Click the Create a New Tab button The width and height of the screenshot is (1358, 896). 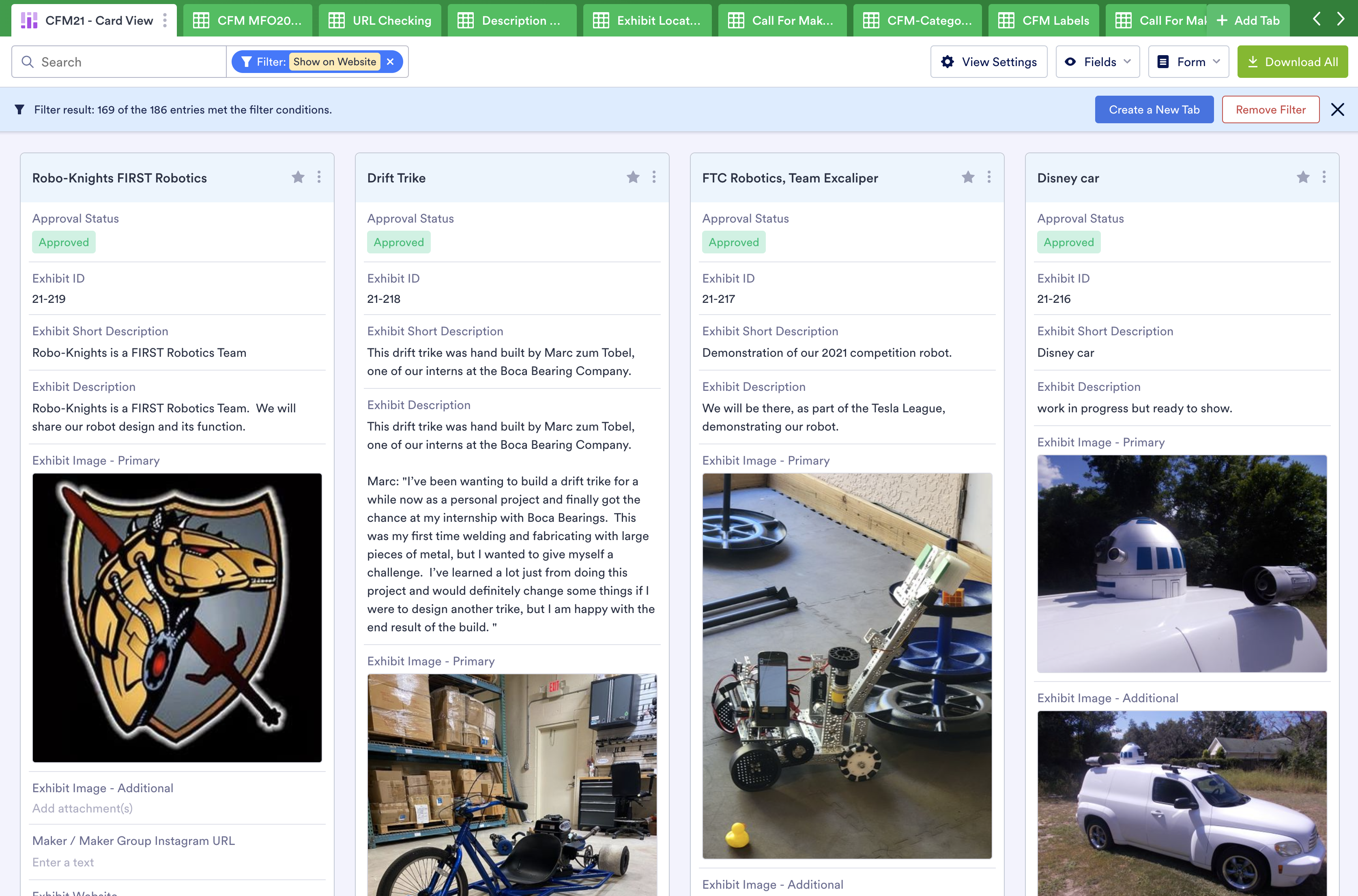1154,109
